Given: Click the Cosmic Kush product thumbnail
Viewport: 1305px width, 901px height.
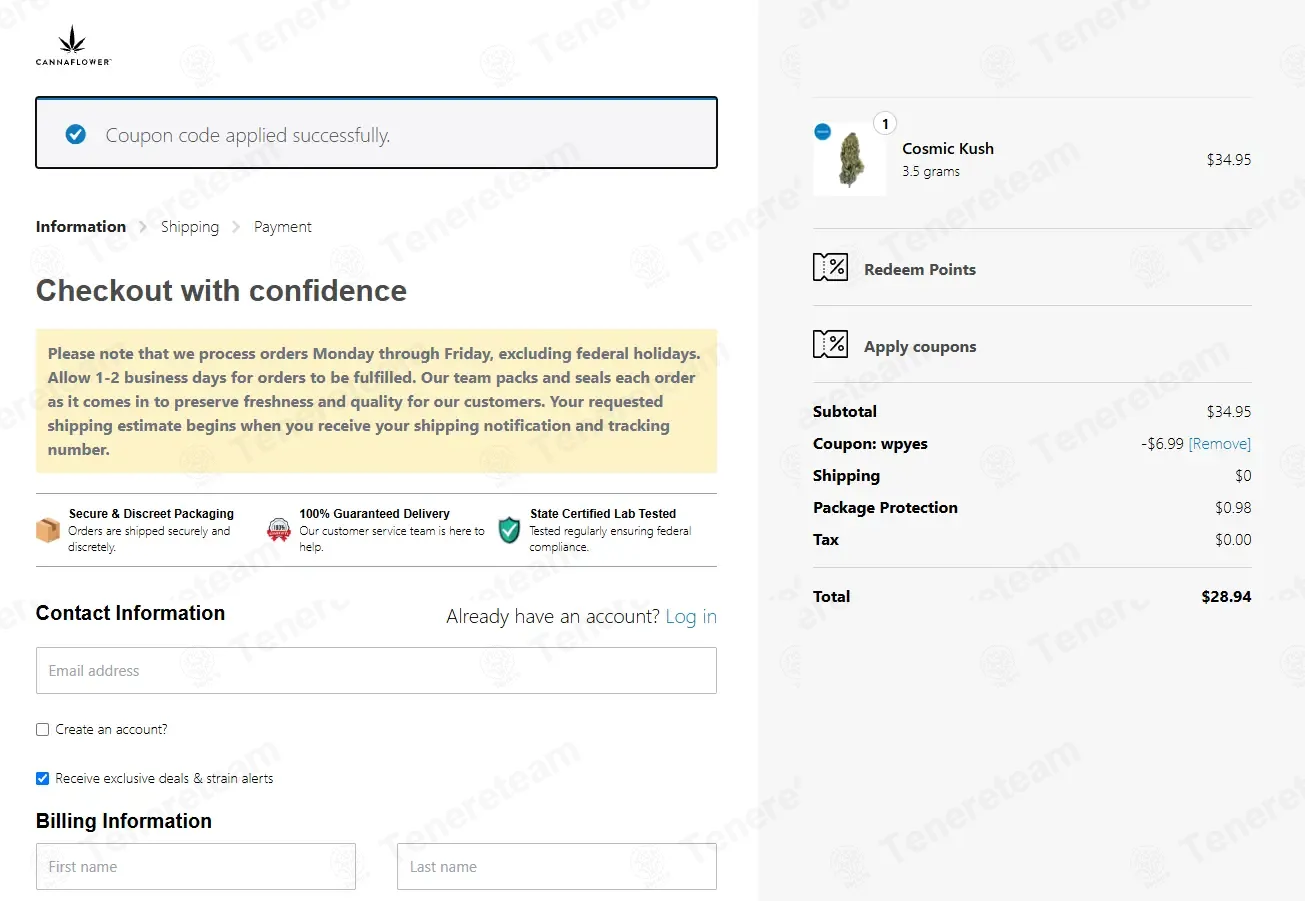Looking at the screenshot, I should coord(849,158).
